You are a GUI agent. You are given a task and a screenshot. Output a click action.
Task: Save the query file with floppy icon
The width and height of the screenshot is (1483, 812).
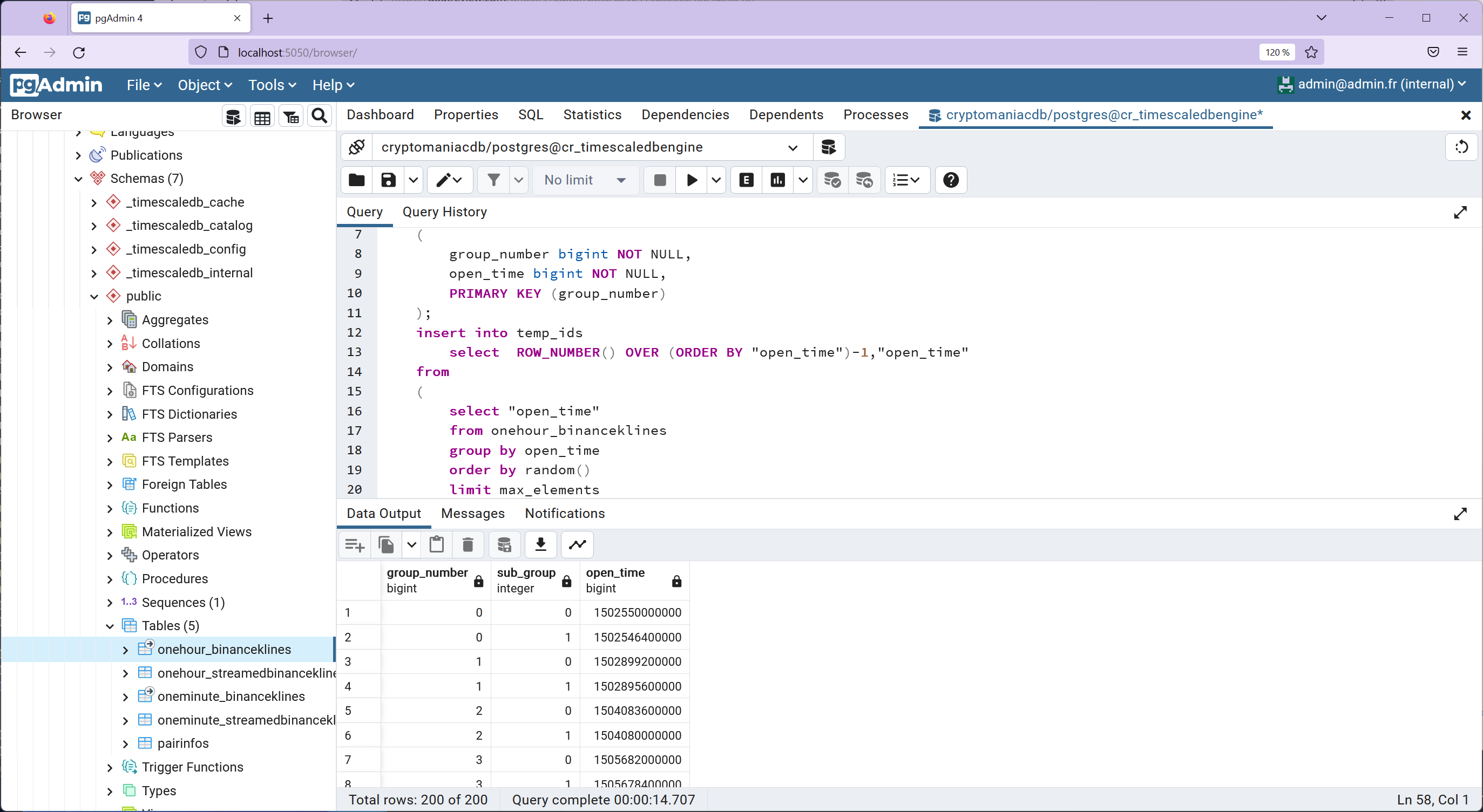click(x=389, y=180)
